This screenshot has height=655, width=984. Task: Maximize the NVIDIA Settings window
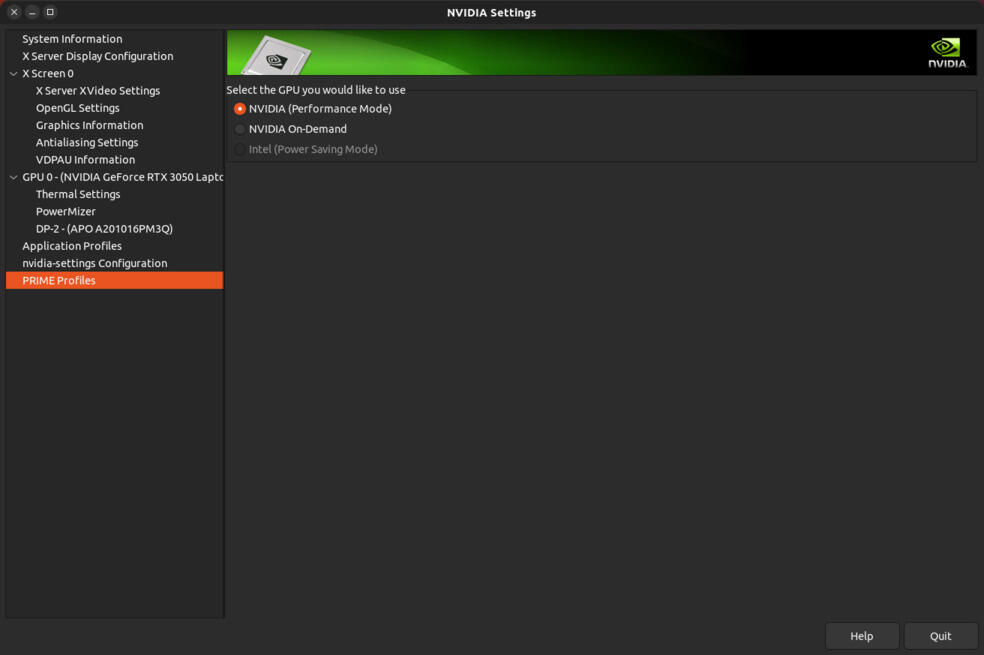coord(50,12)
